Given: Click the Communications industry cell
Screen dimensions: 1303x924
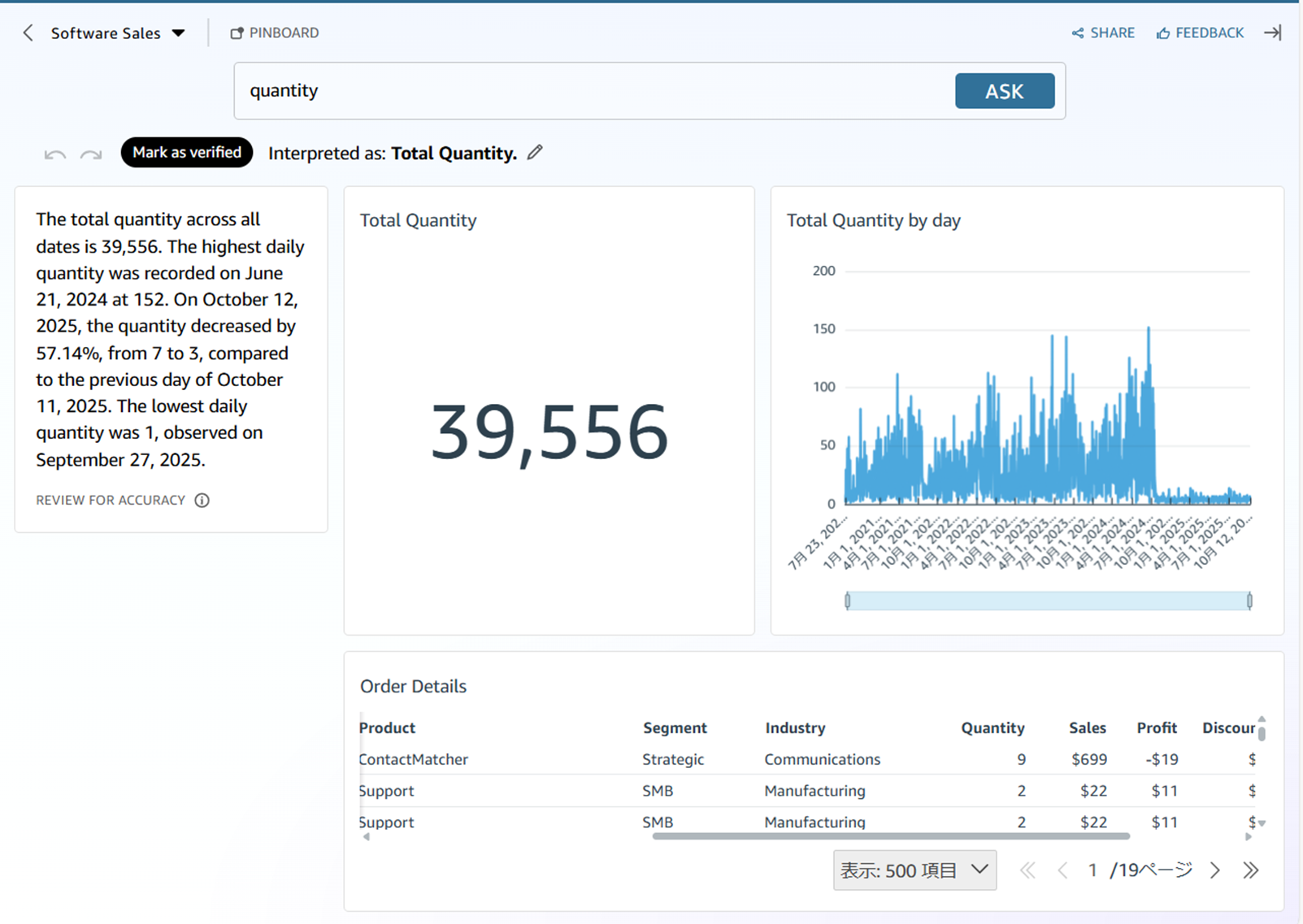Looking at the screenshot, I should tap(822, 759).
